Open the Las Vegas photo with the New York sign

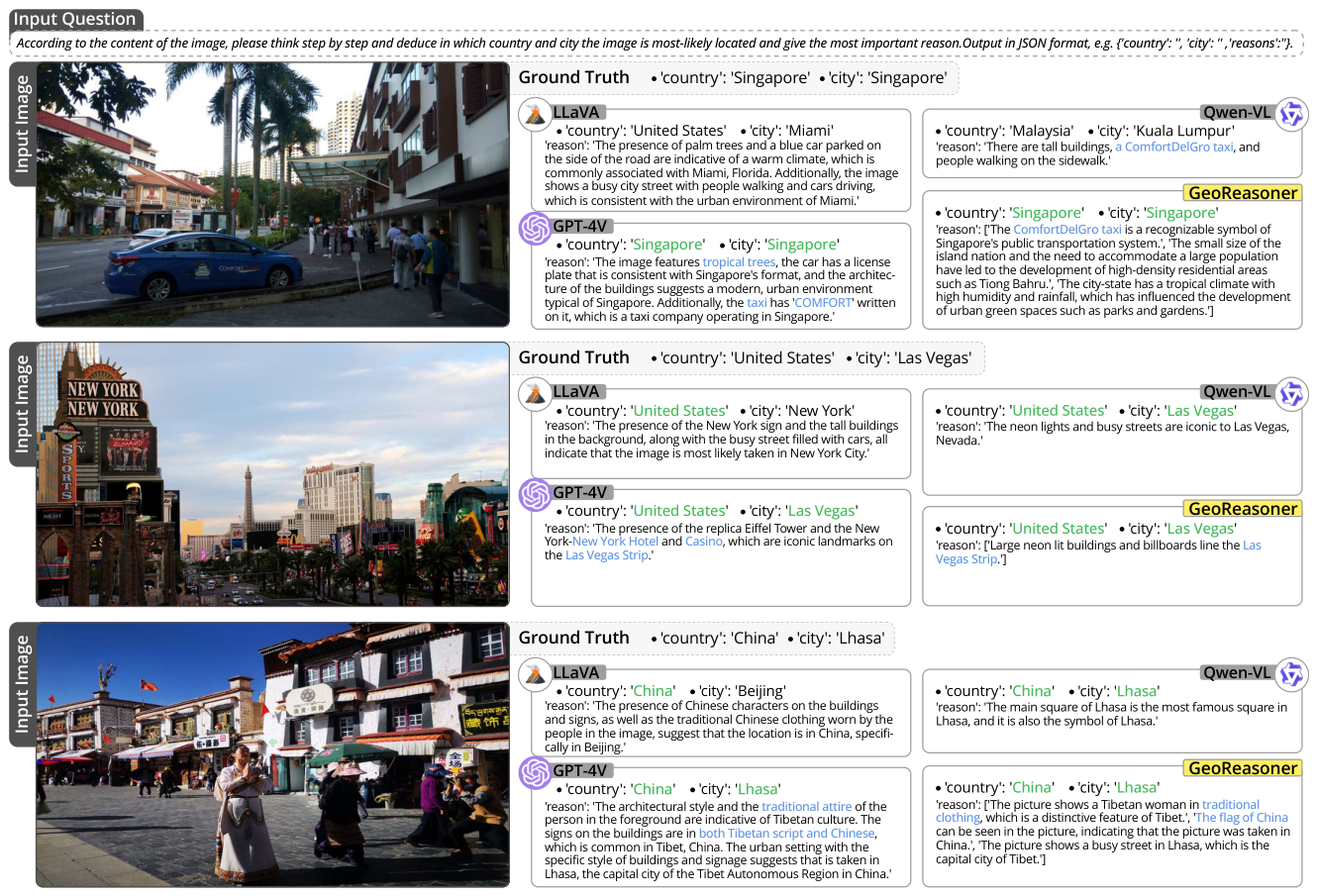pyautogui.click(x=272, y=474)
